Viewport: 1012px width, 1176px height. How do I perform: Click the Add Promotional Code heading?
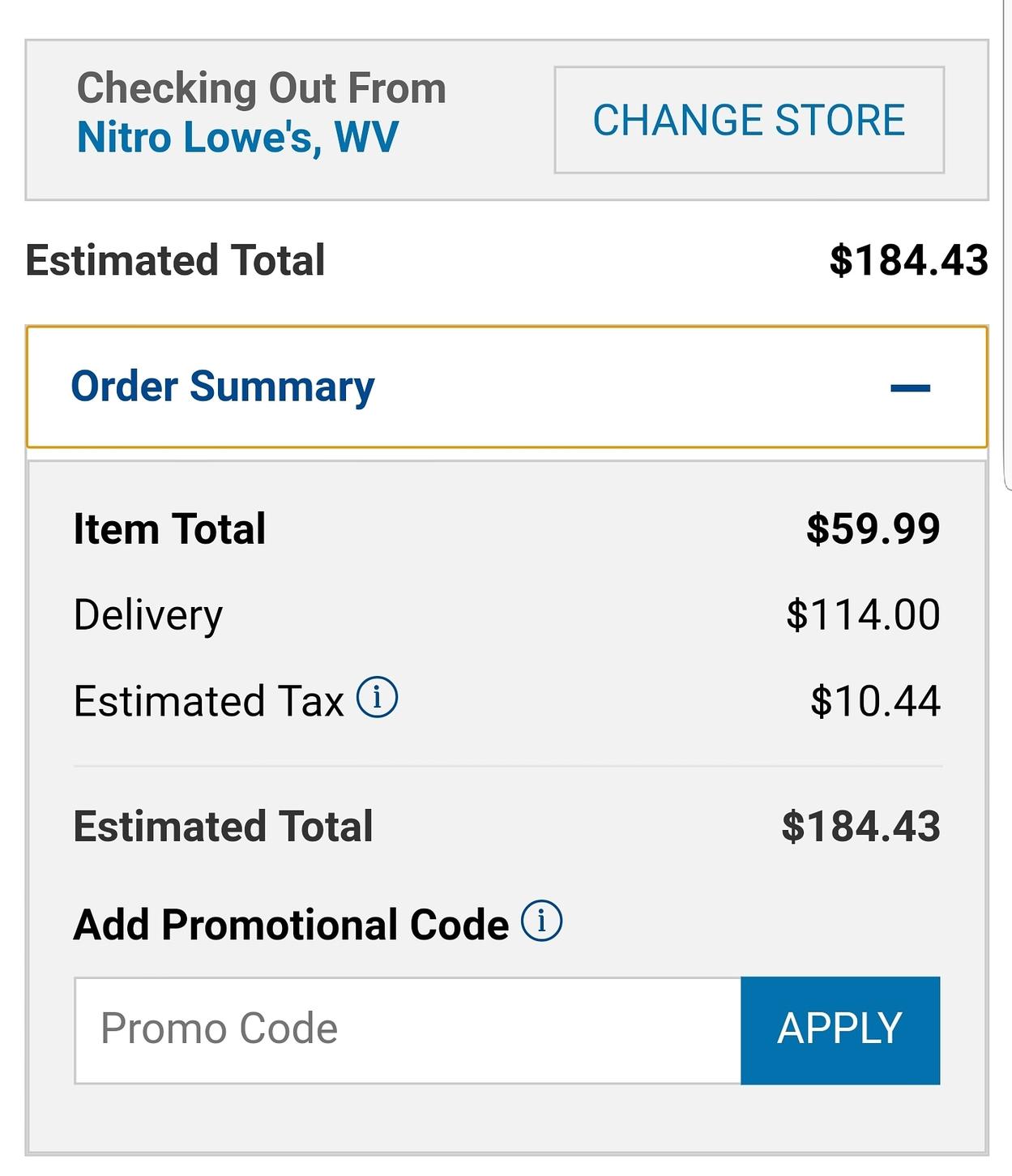tap(291, 925)
